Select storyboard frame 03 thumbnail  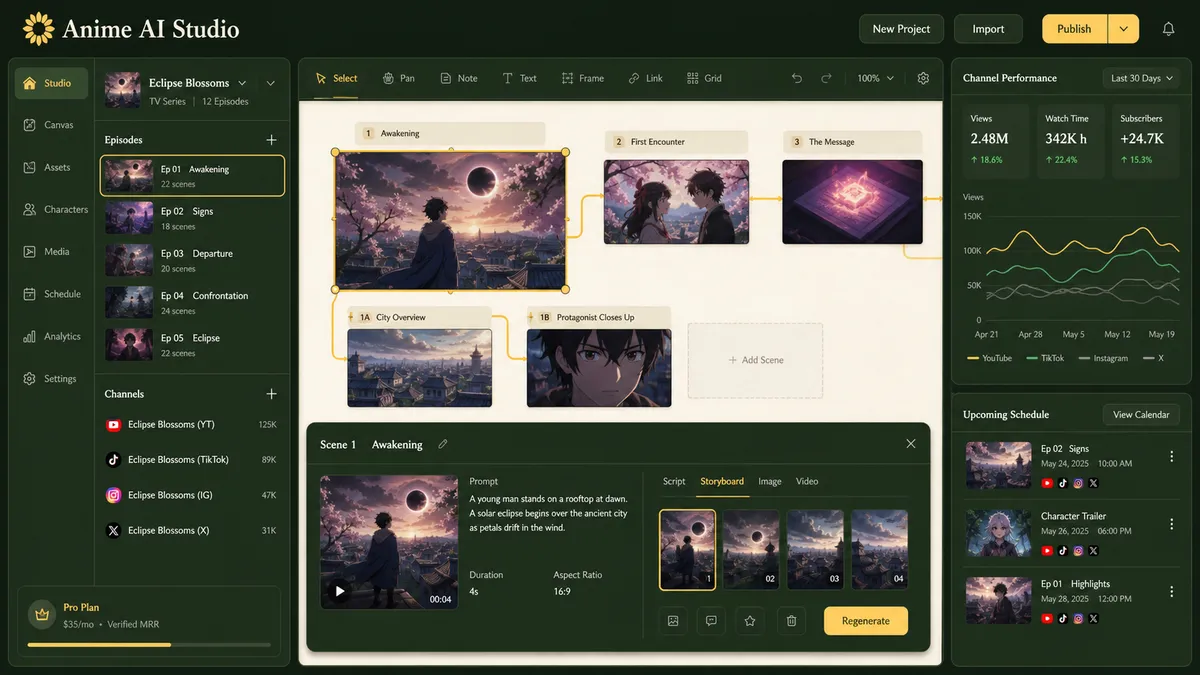click(815, 549)
